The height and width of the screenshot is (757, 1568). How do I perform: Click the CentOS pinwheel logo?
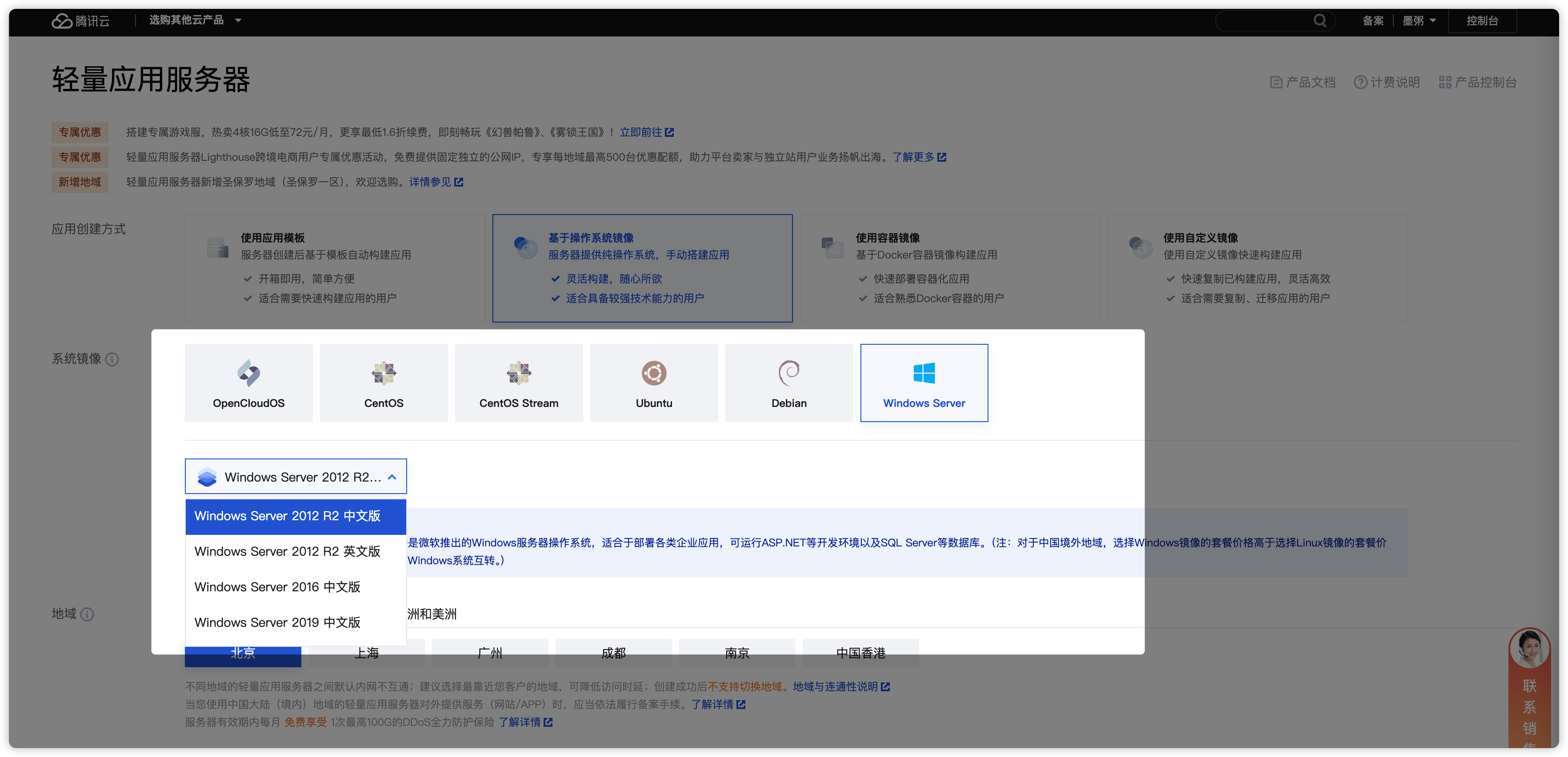(384, 373)
